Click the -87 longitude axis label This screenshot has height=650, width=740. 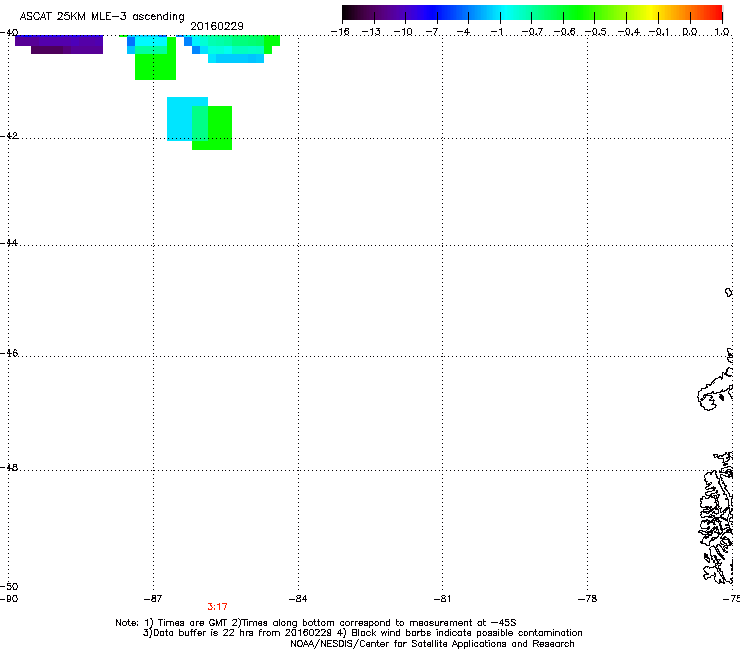pos(153,599)
